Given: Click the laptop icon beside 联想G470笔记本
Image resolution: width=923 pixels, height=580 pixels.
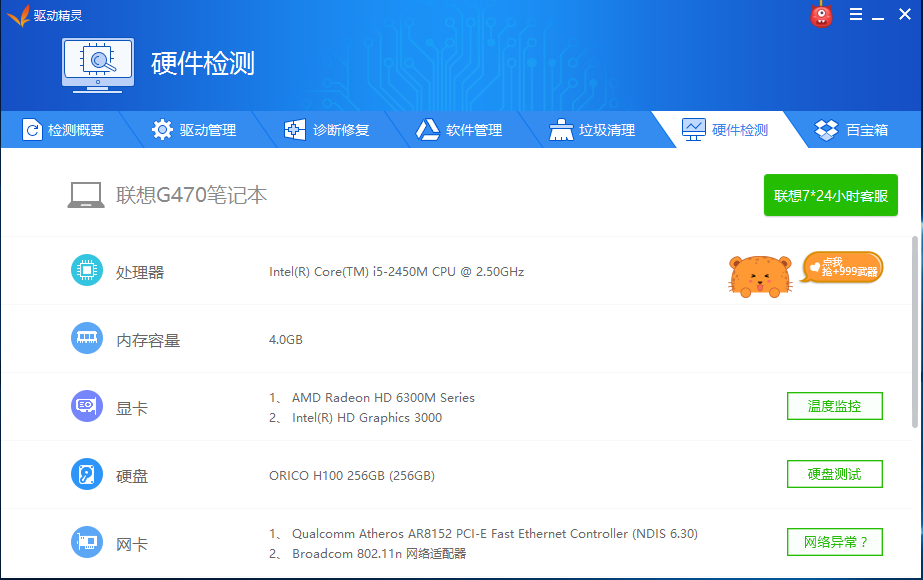Looking at the screenshot, I should coord(86,195).
